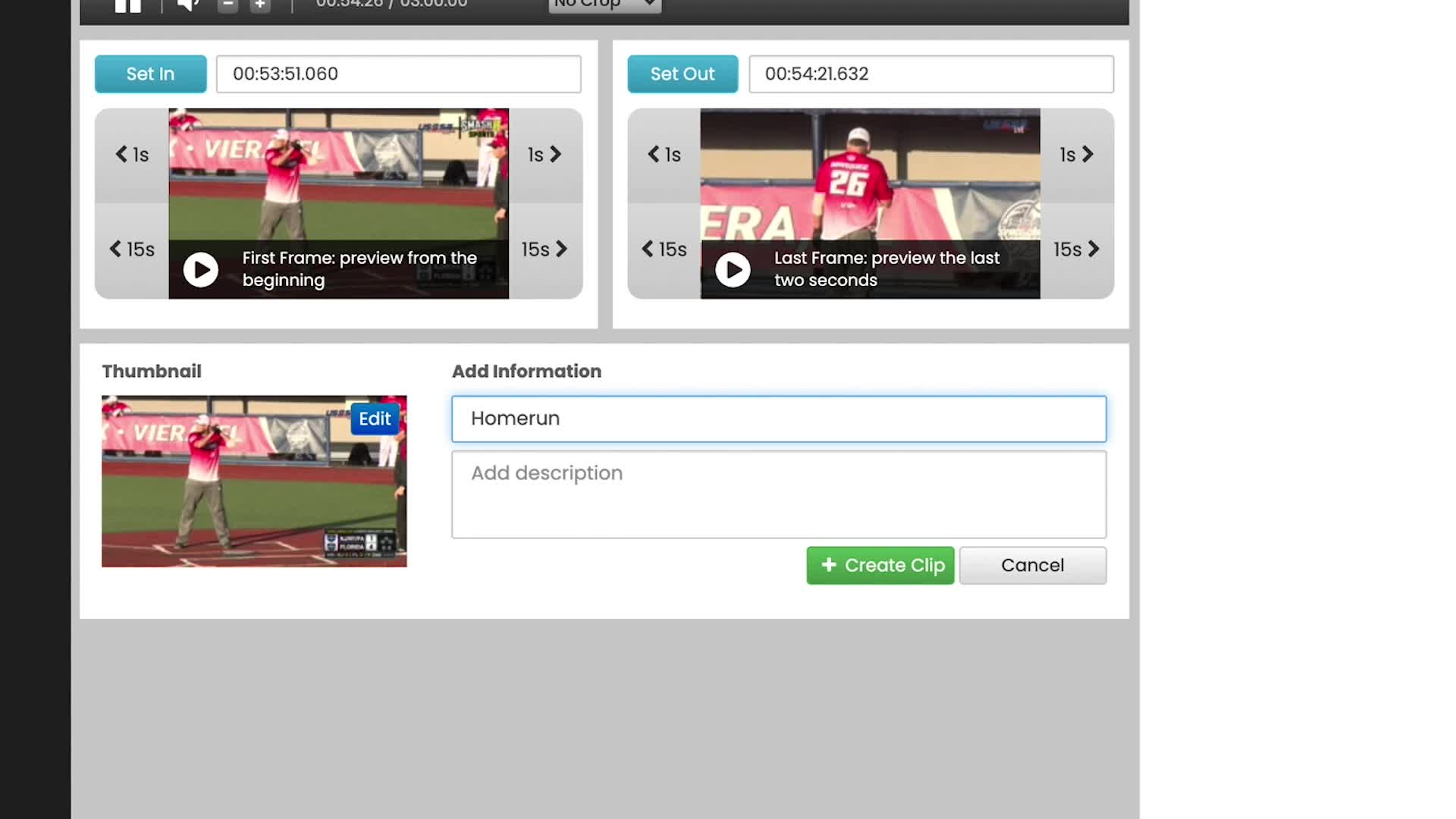Decrease volume with the minus button
Viewport: 1456px width, 819px height.
[x=227, y=5]
